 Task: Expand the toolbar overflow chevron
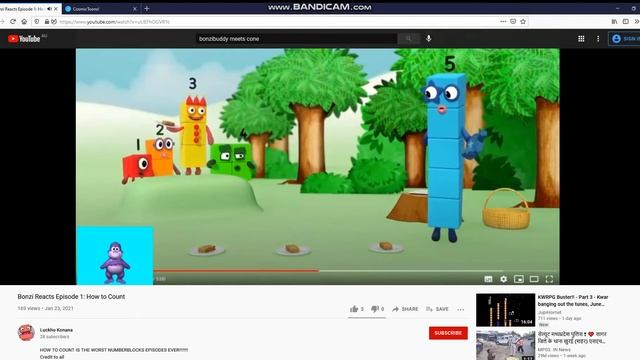pyautogui.click(x=636, y=22)
